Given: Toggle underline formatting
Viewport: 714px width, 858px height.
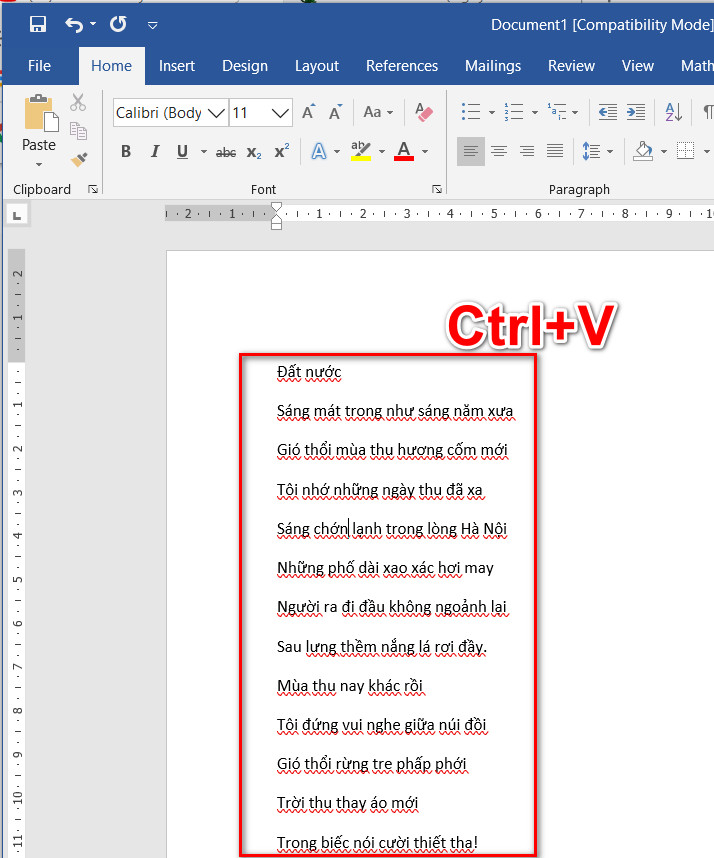Looking at the screenshot, I should point(183,151).
